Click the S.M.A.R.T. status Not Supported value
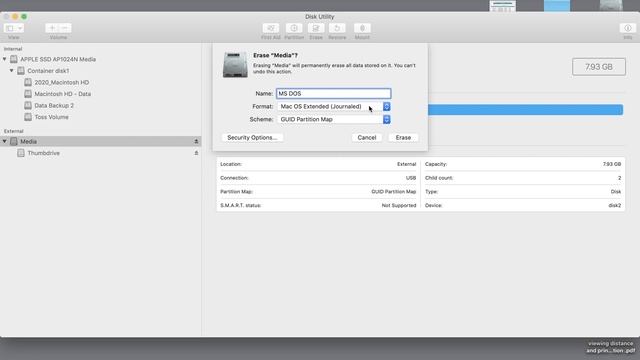Image resolution: width=640 pixels, height=360 pixels. click(399, 205)
